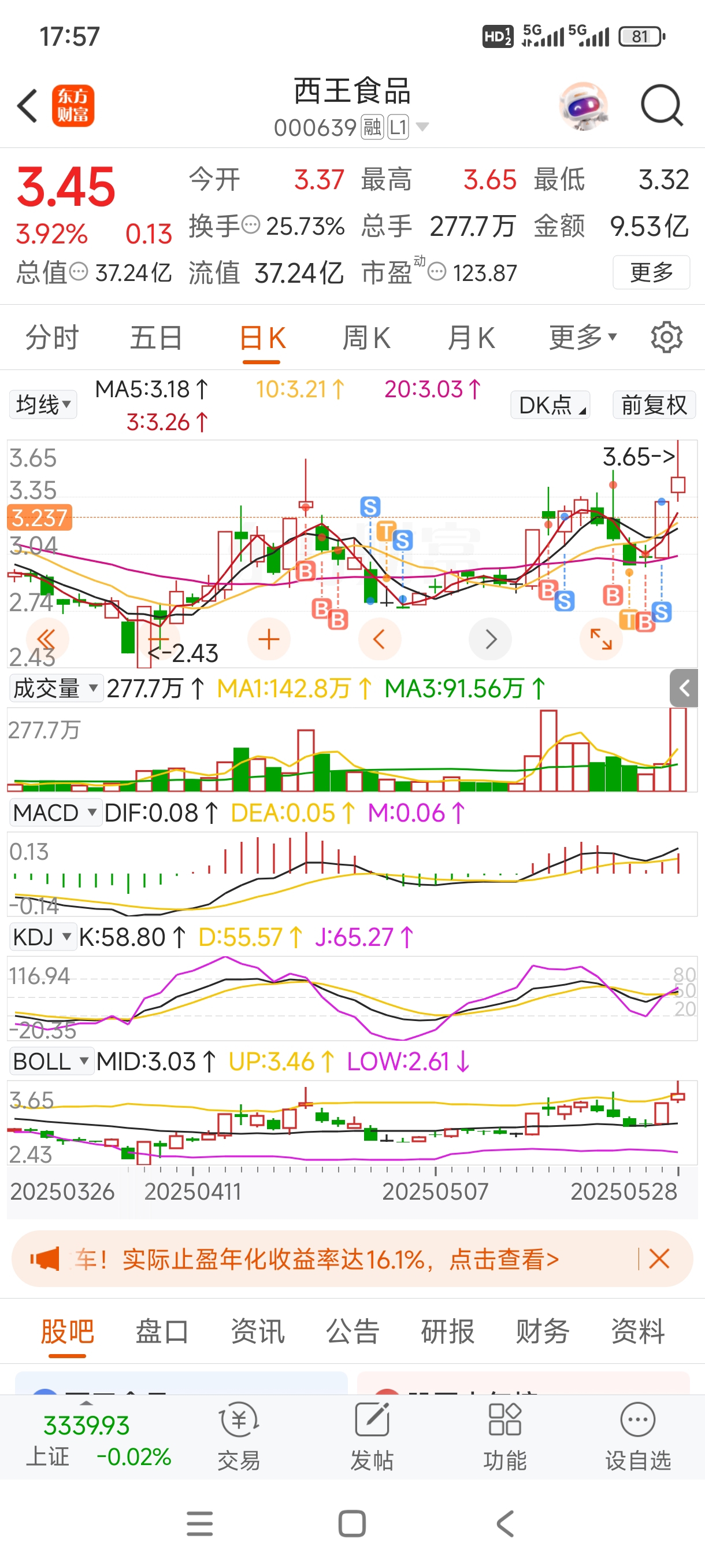Expand chart to fullscreen icon

point(601,639)
